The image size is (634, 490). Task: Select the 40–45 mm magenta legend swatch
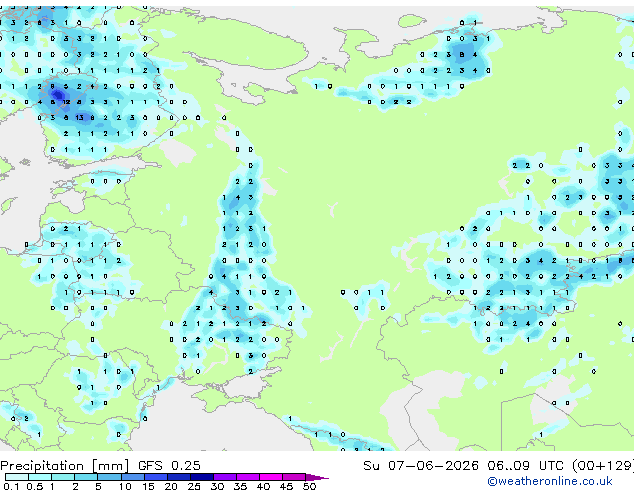click(271, 477)
